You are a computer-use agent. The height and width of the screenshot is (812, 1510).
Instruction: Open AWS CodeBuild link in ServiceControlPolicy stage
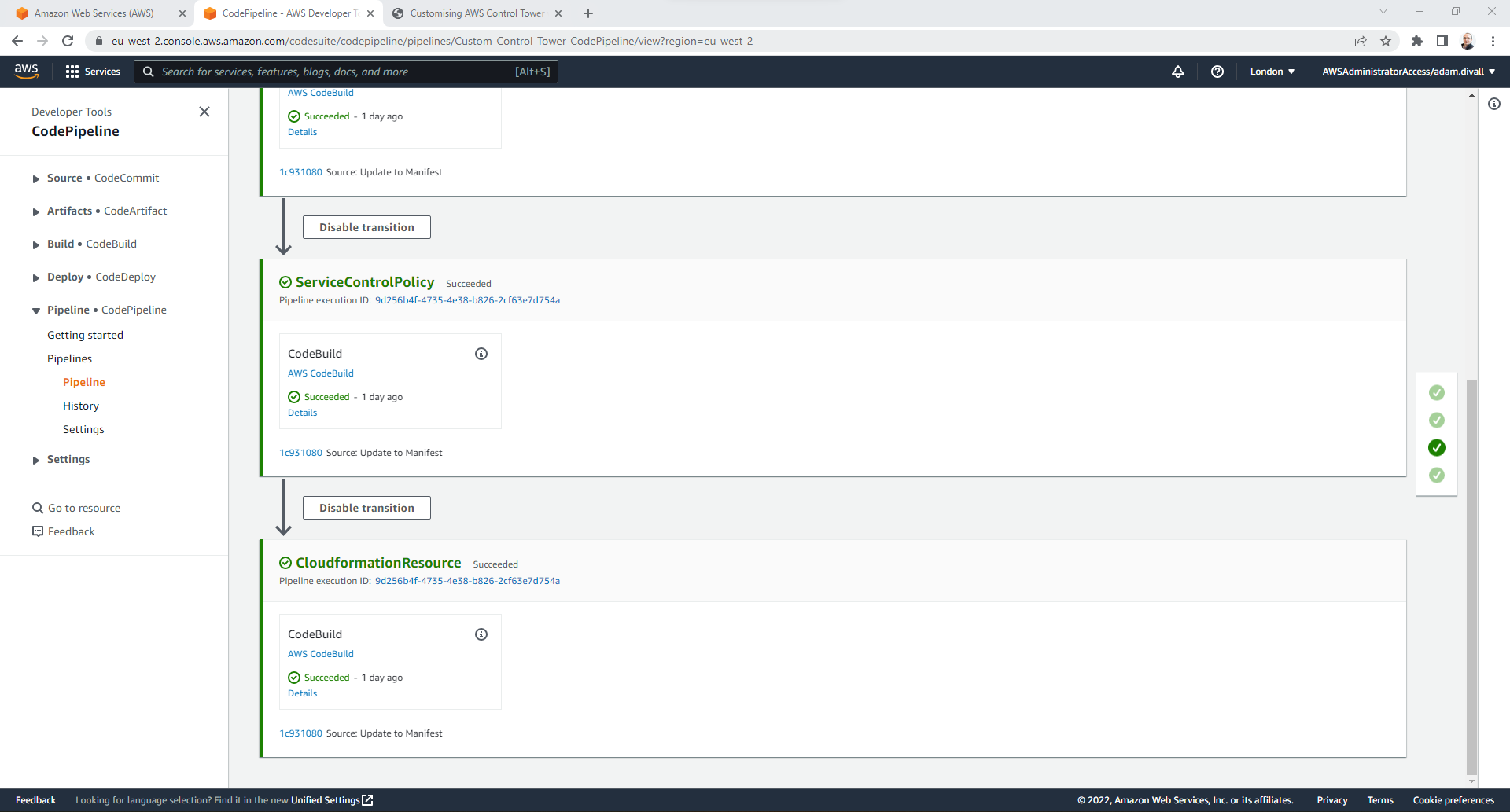321,373
